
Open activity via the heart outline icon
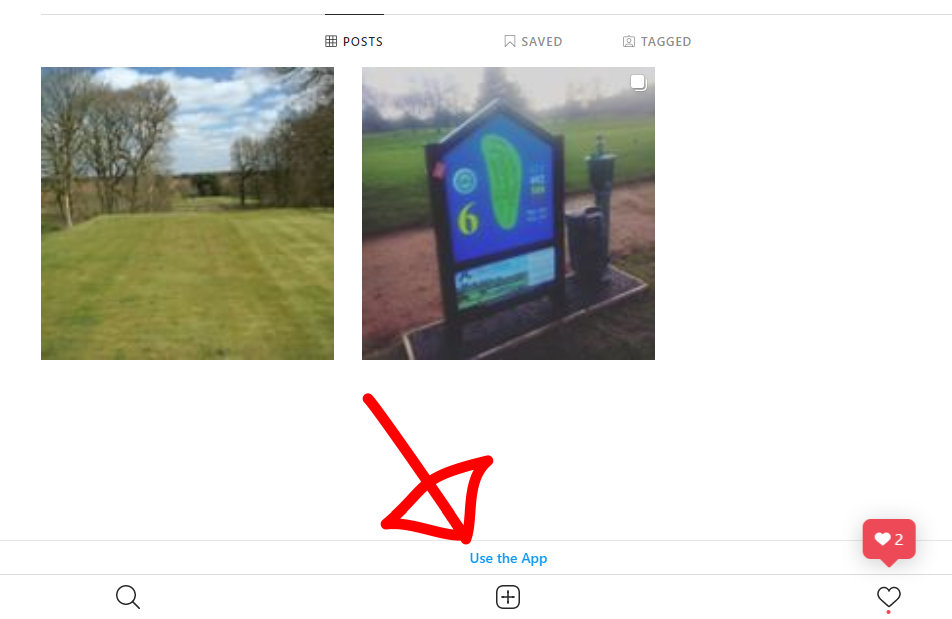[x=888, y=597]
